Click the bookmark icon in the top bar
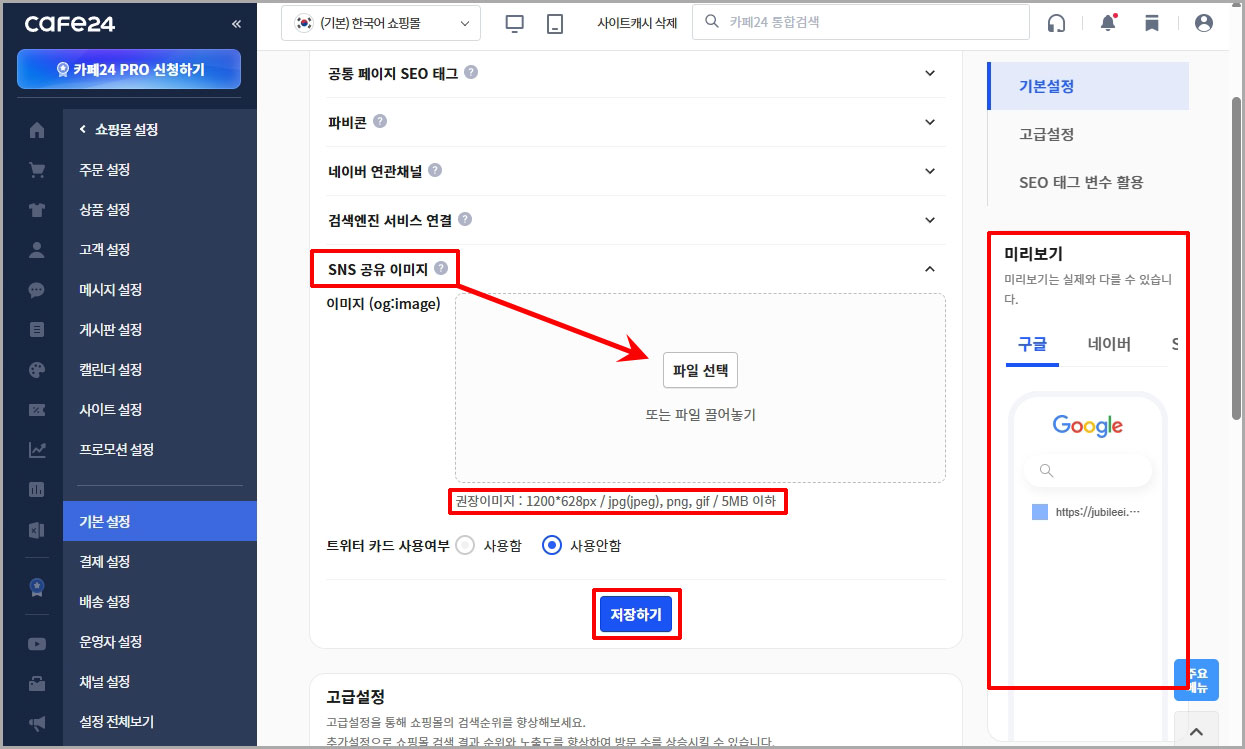Viewport: 1245px width, 749px height. click(x=1152, y=21)
